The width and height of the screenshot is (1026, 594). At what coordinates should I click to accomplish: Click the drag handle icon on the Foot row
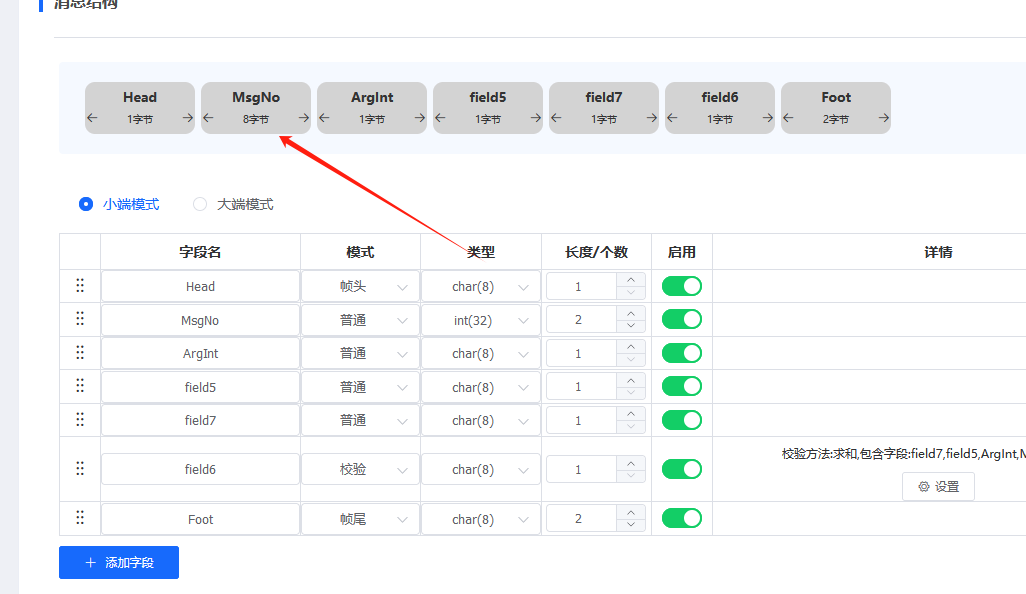pyautogui.click(x=80, y=518)
